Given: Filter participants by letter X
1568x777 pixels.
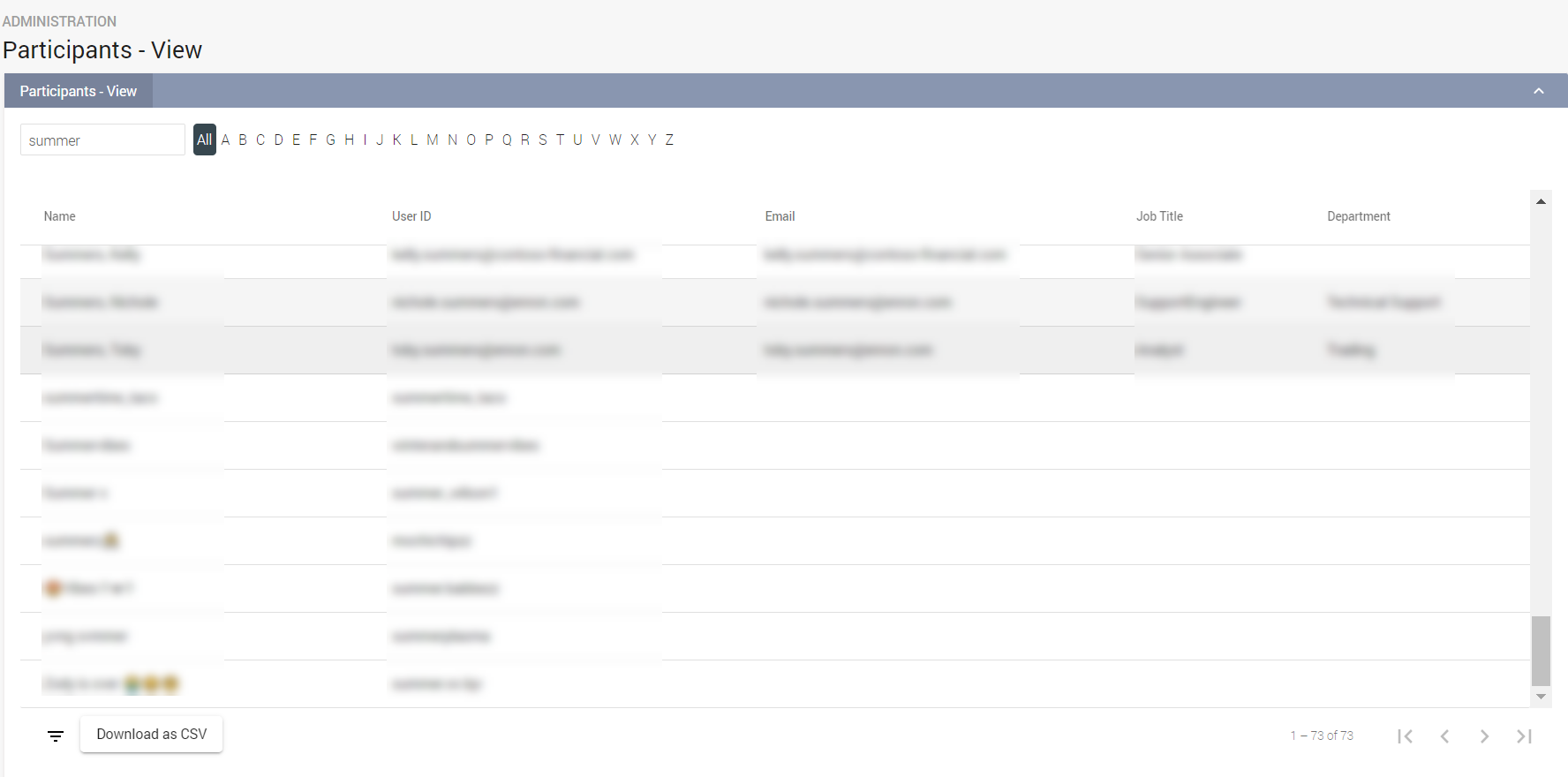Looking at the screenshot, I should pos(634,140).
